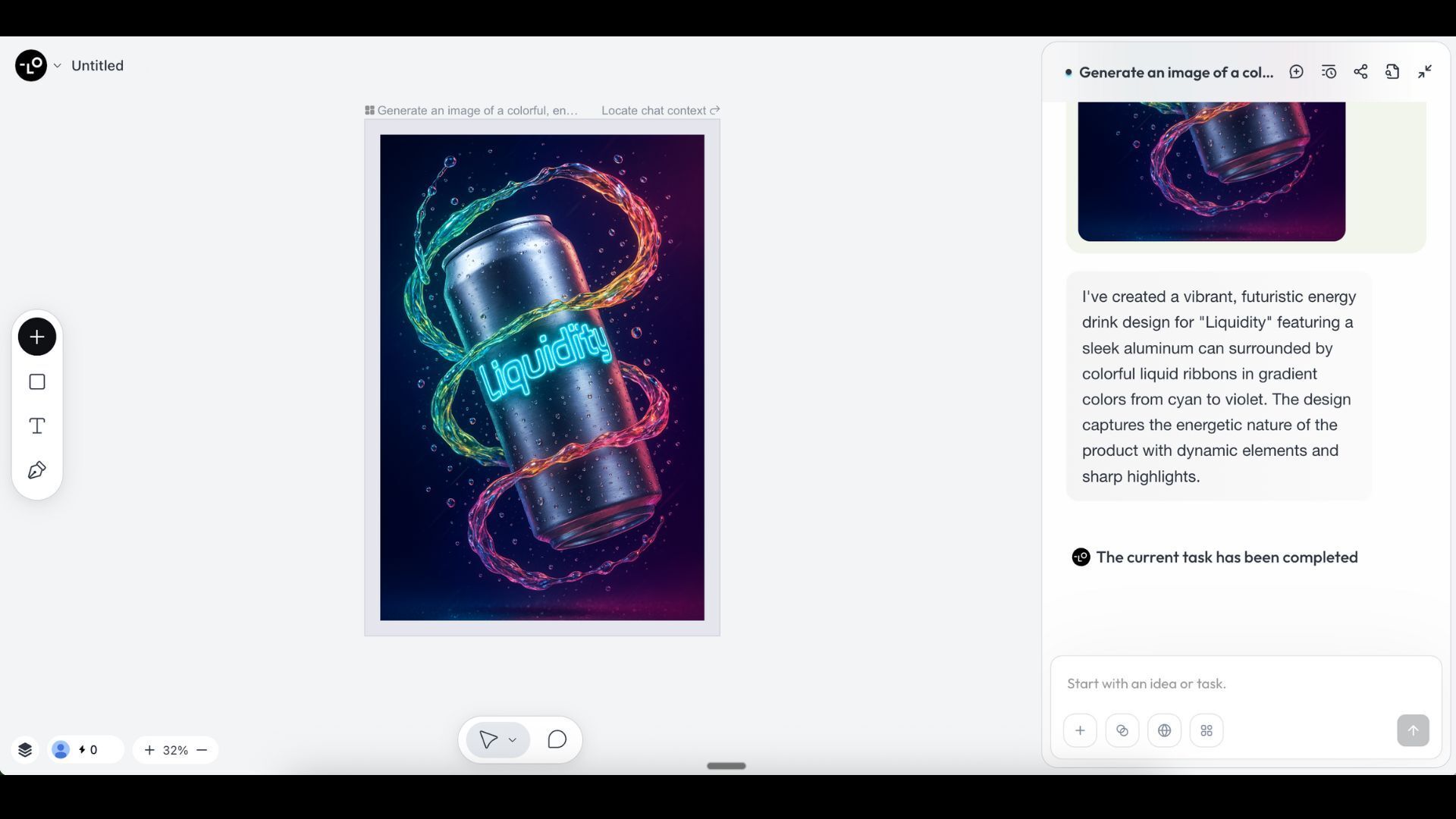Select the Liquidity can image on canvas
Viewport: 1456px width, 819px height.
(x=541, y=378)
